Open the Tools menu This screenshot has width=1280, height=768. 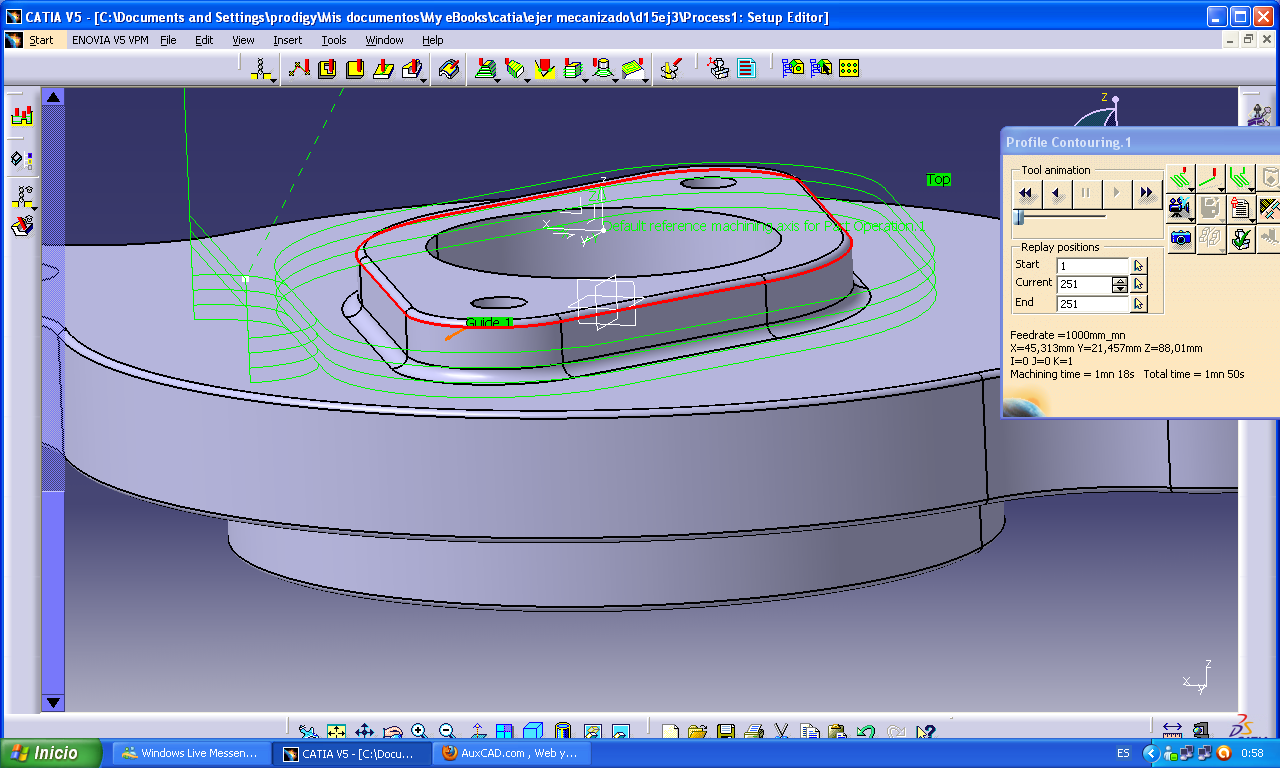click(334, 40)
